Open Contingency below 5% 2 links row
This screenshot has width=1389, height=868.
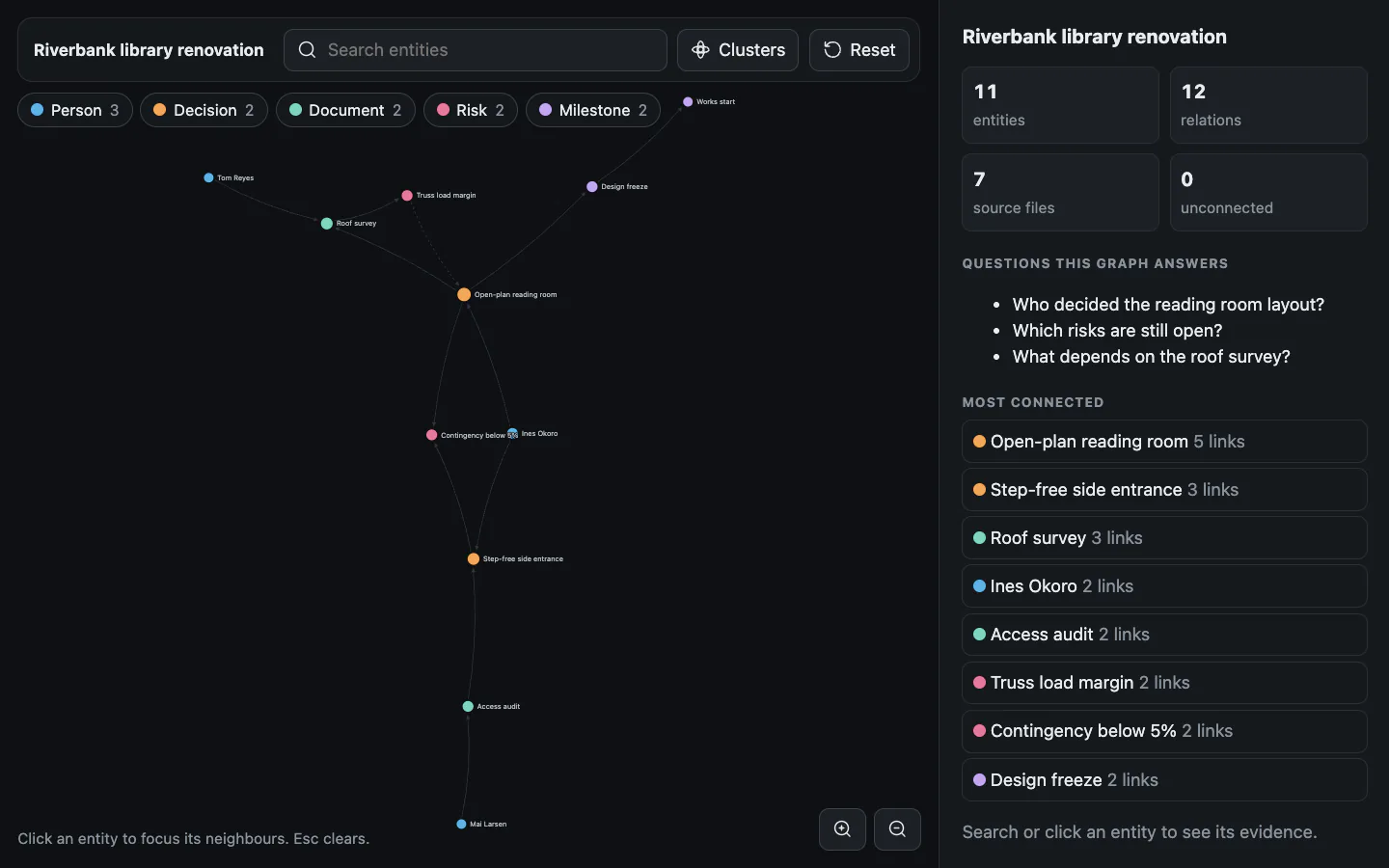1164,731
